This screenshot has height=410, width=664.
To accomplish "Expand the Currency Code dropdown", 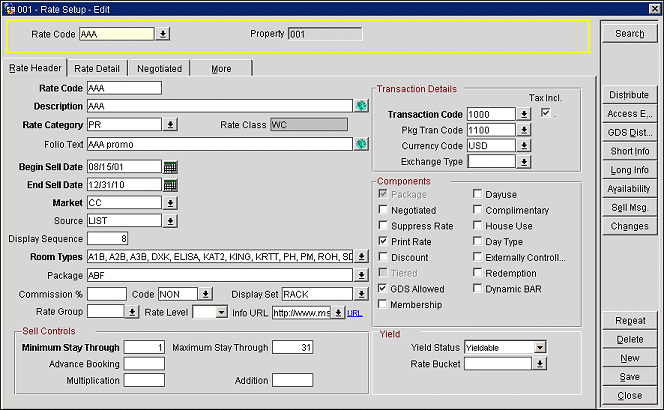I will (x=524, y=146).
